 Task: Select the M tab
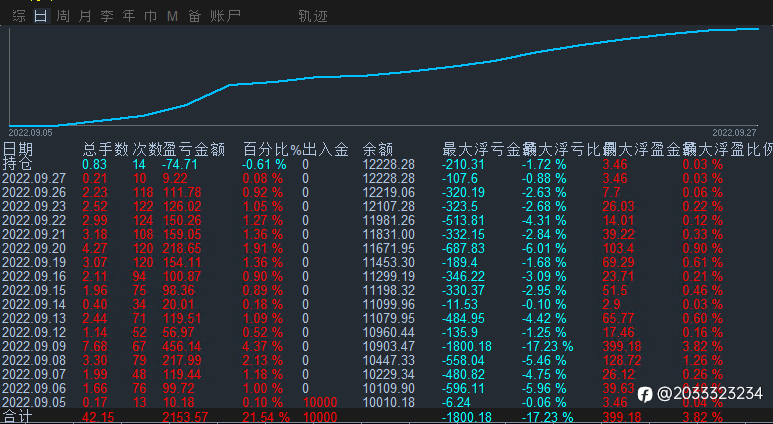point(172,16)
